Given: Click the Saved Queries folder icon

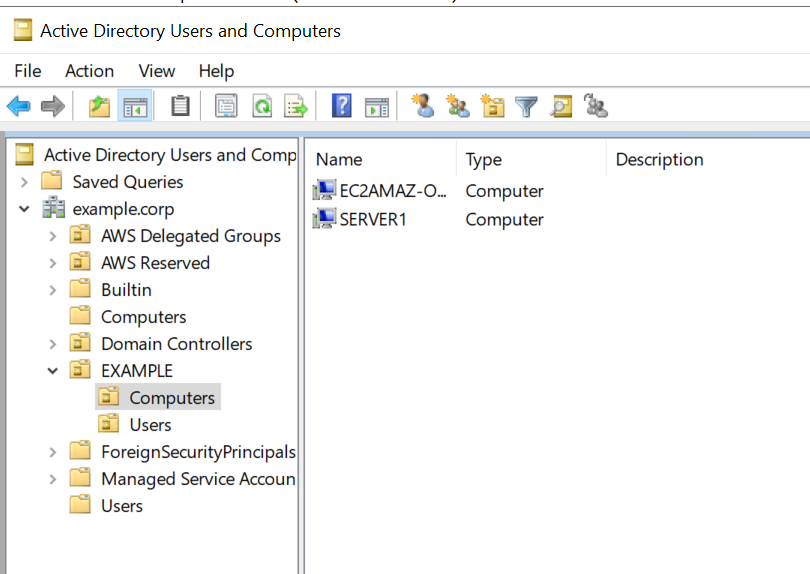Looking at the screenshot, I should tap(52, 181).
